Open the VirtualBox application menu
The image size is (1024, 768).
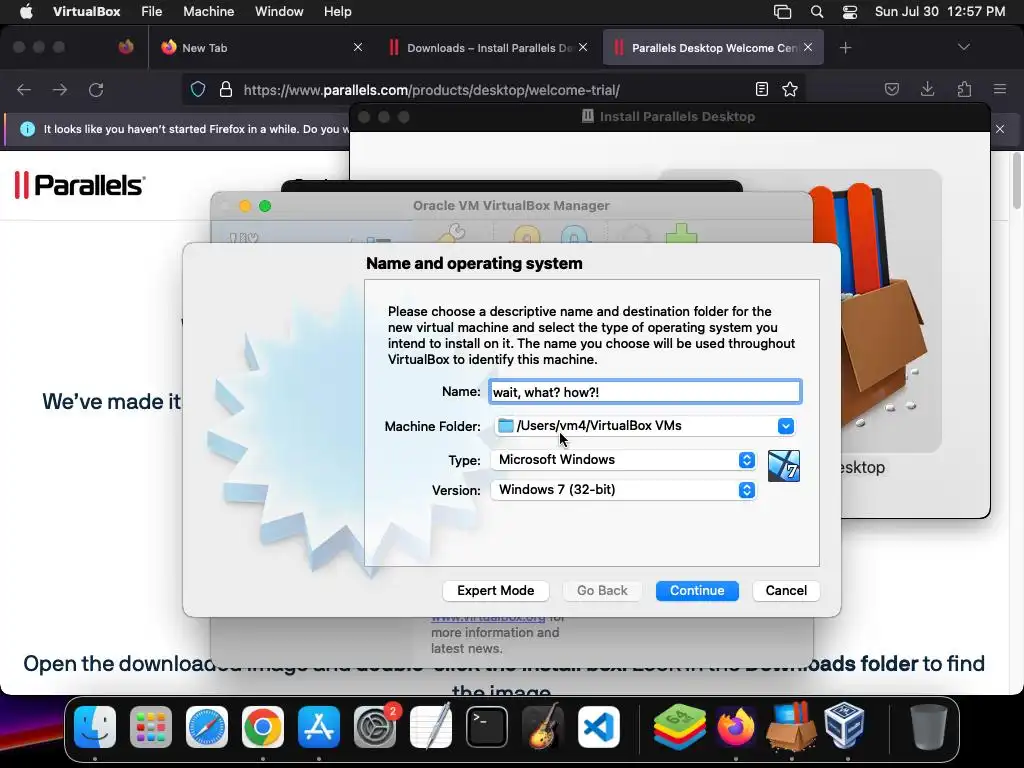tap(86, 12)
